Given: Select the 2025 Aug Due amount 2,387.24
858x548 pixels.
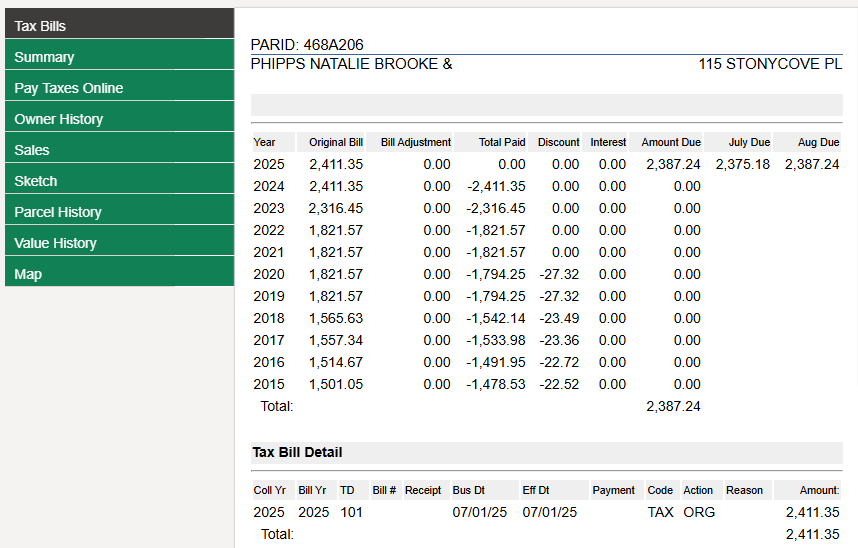Looking at the screenshot, I should point(811,164).
